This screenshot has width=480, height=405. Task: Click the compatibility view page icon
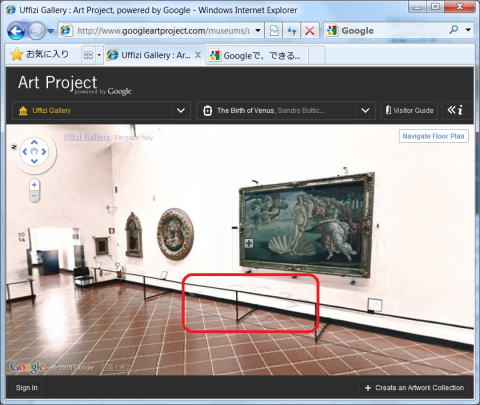274,31
